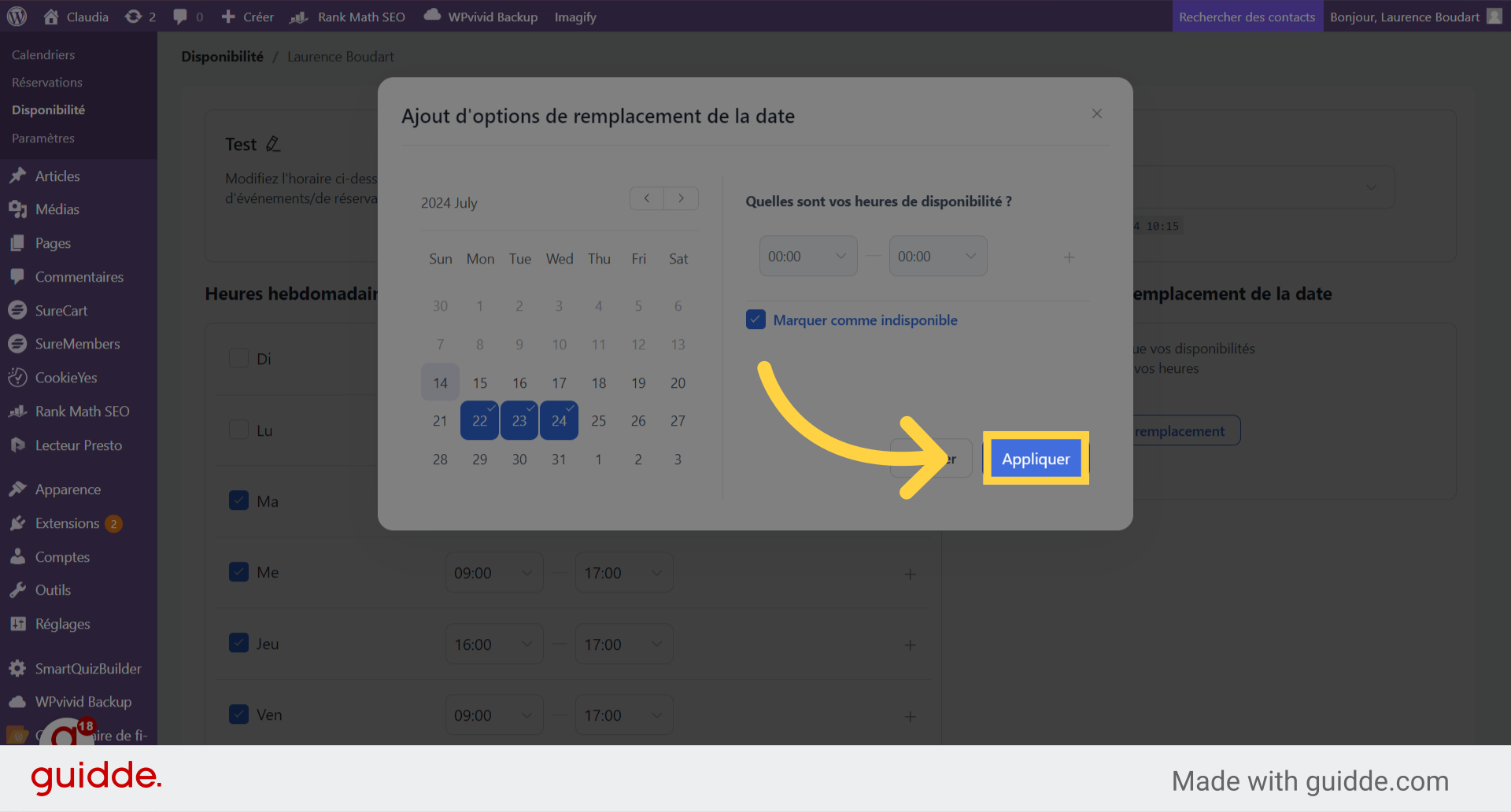
Task: Go to next month in calendar
Action: coord(681,198)
